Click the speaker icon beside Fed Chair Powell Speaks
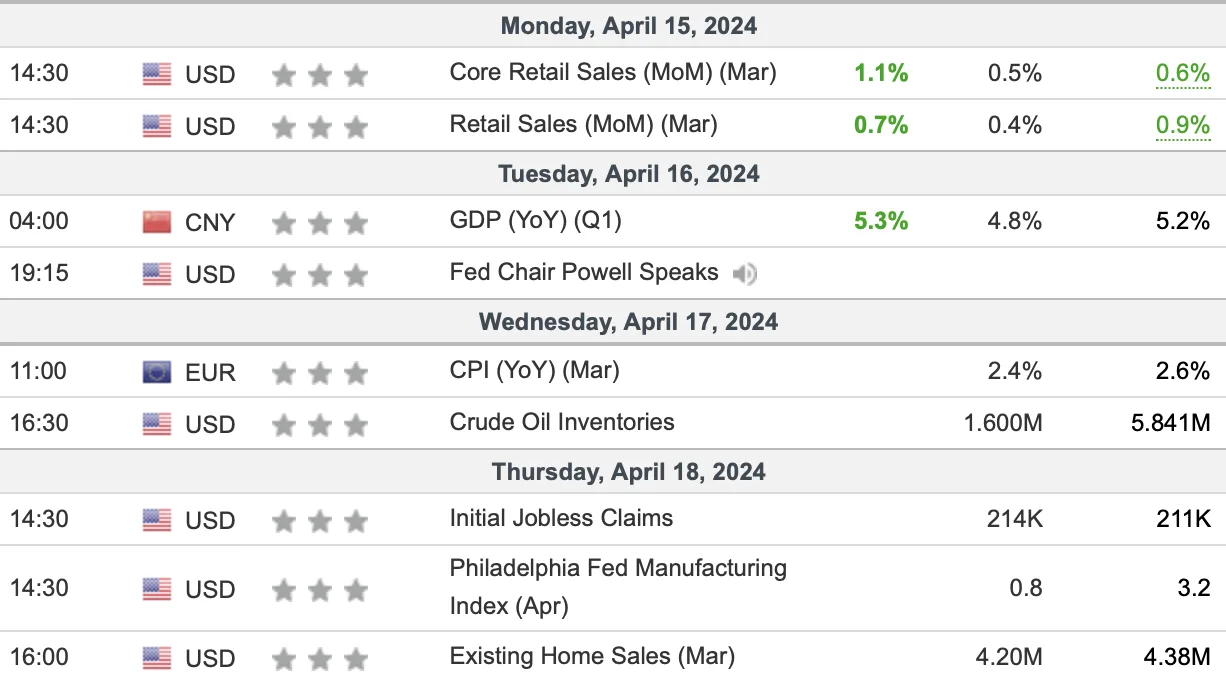The height and width of the screenshot is (678, 1226). (x=744, y=274)
